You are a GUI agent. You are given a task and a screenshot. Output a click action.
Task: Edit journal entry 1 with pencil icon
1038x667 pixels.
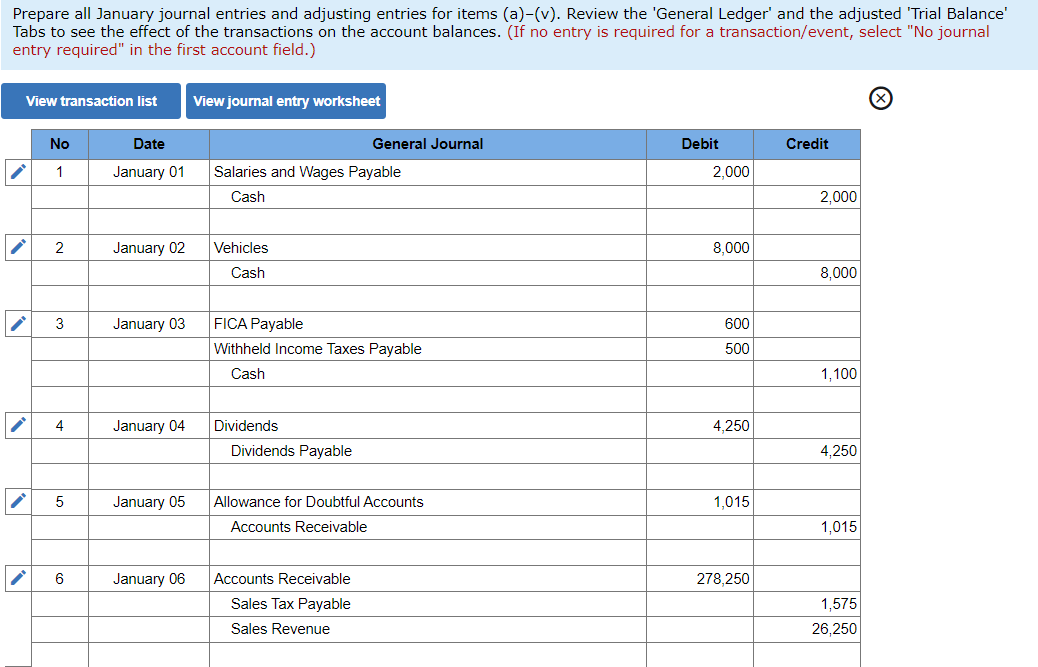tap(18, 172)
